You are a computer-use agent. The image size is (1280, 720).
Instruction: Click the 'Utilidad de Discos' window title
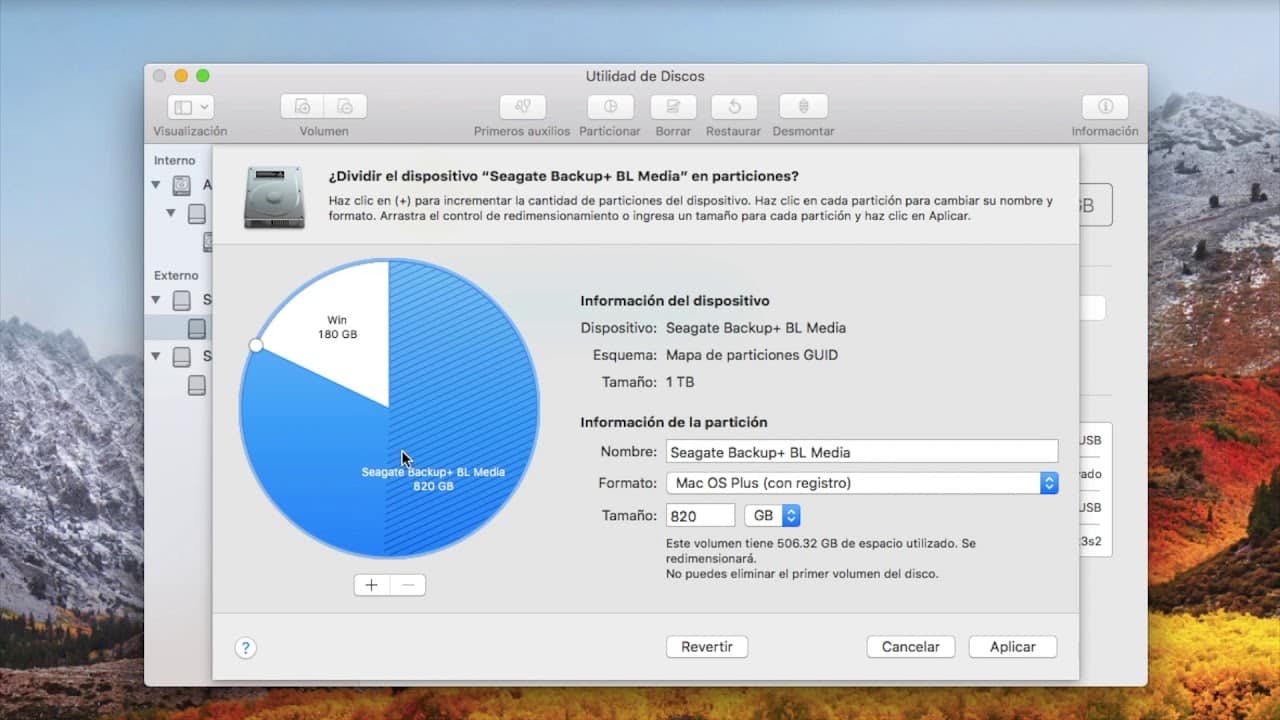point(645,76)
